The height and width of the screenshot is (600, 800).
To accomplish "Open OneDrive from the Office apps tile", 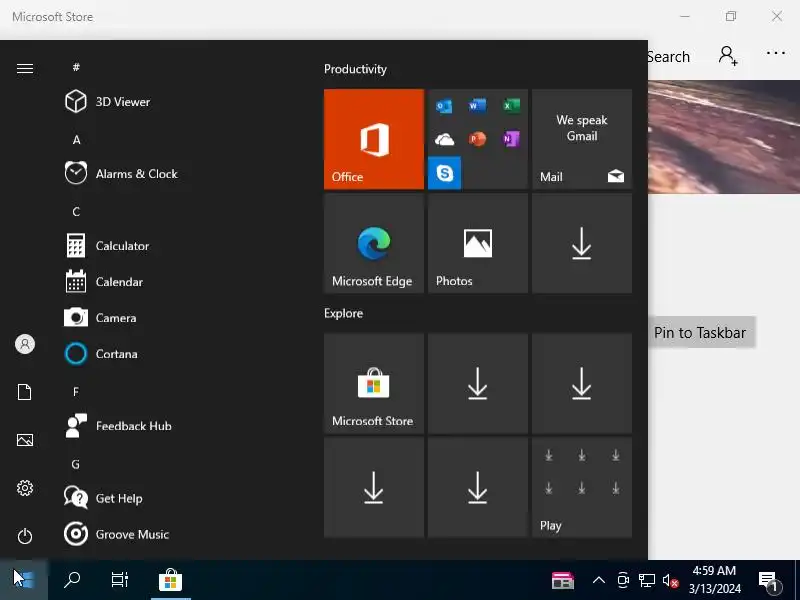I will click(444, 139).
